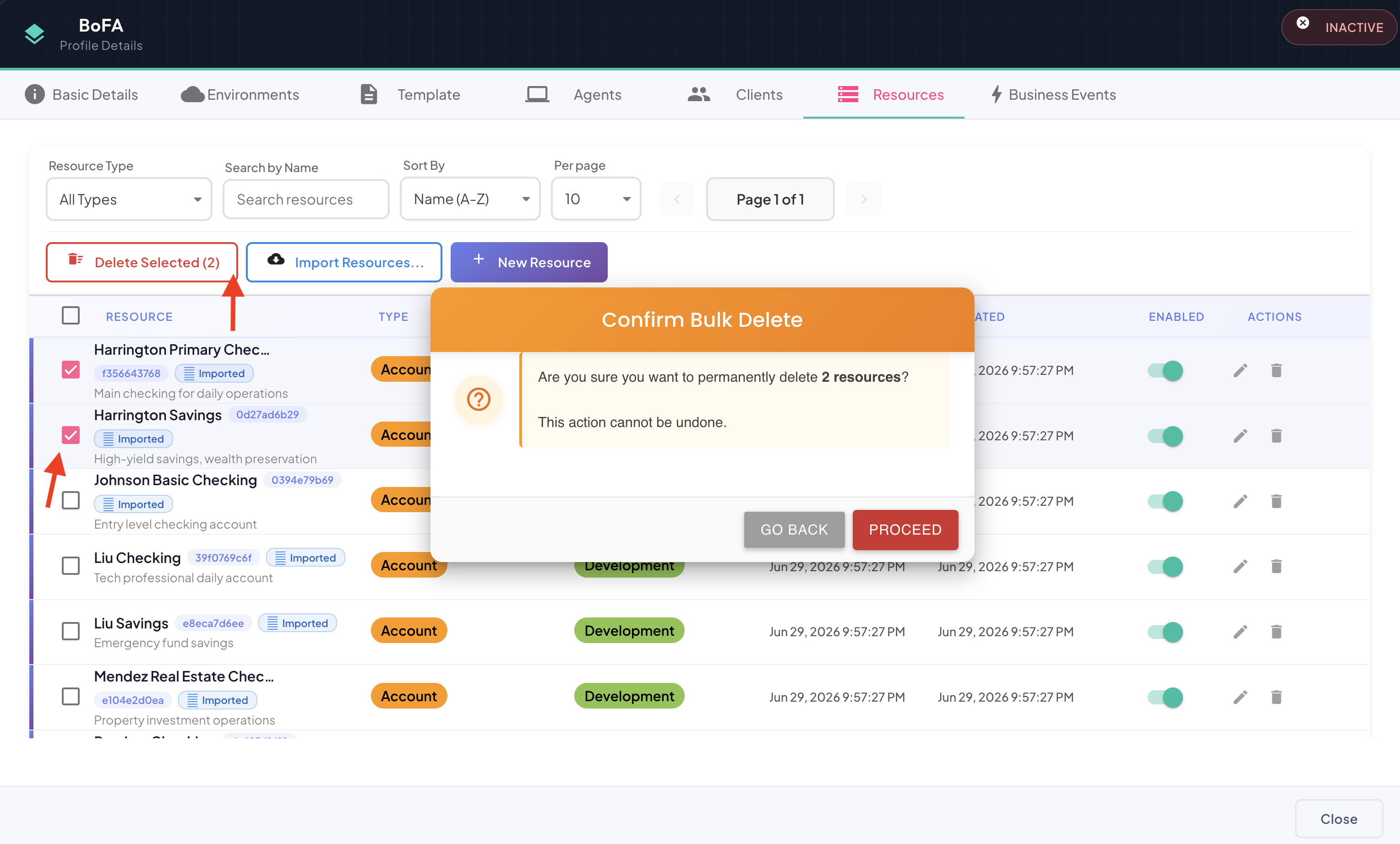Click Delete Selected (2) button
The width and height of the screenshot is (1400, 844).
tap(142, 262)
